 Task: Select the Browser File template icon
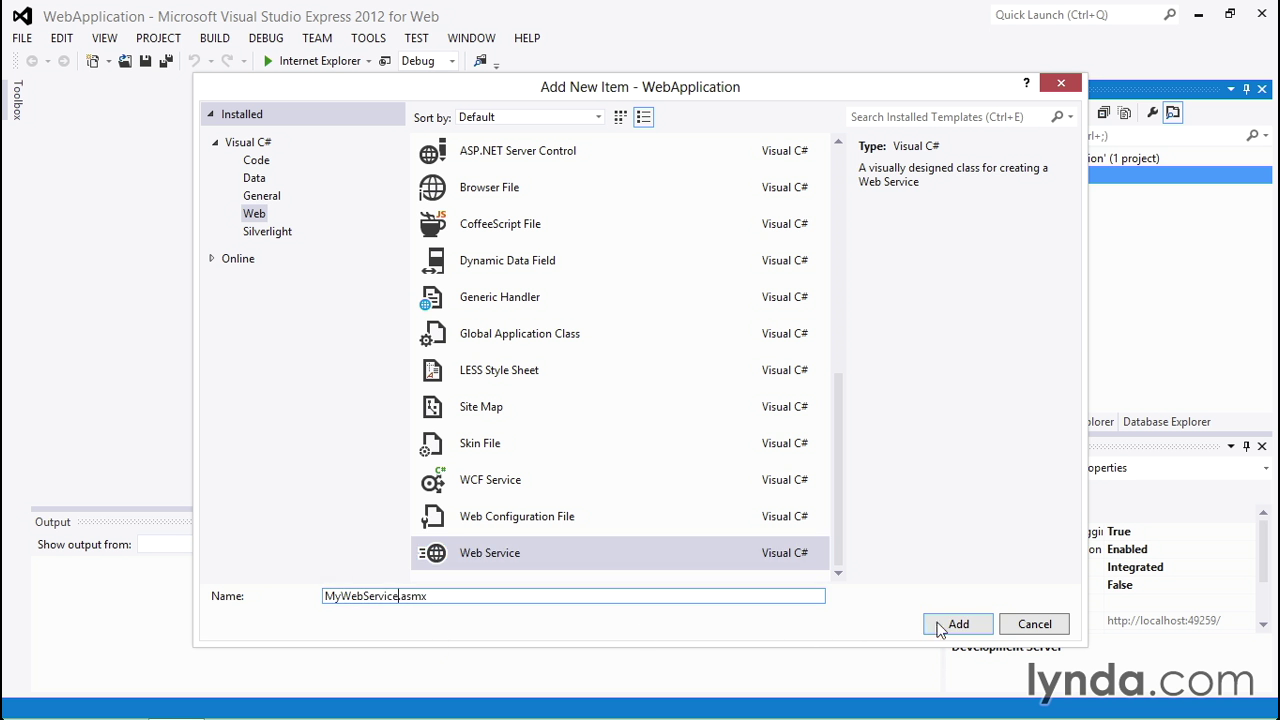(x=432, y=187)
